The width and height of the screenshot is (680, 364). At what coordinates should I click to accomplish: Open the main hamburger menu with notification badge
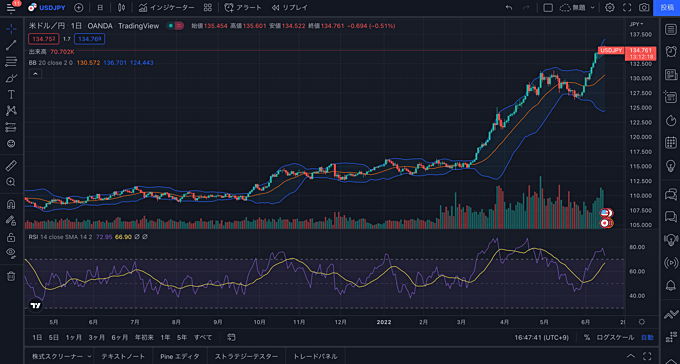click(x=11, y=7)
